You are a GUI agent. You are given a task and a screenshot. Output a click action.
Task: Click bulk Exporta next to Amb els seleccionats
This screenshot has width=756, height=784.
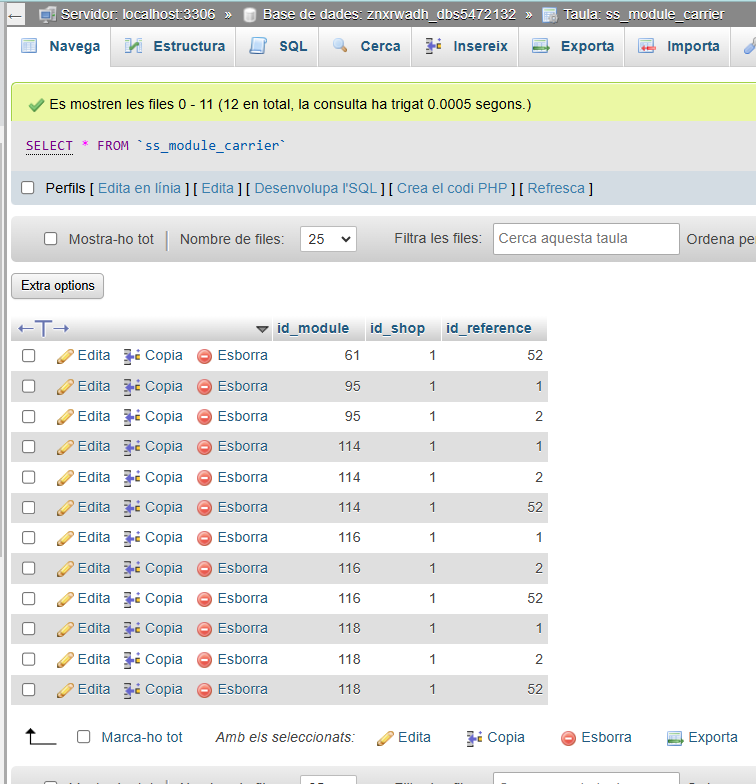click(702, 738)
